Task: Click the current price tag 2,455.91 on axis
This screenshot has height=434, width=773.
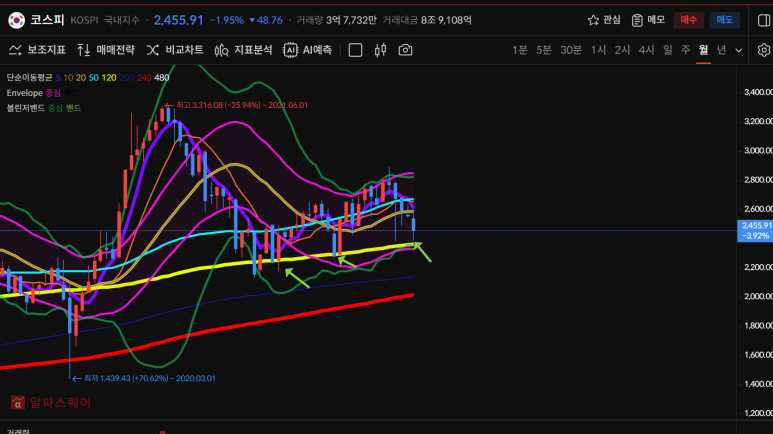Action: 755,231
